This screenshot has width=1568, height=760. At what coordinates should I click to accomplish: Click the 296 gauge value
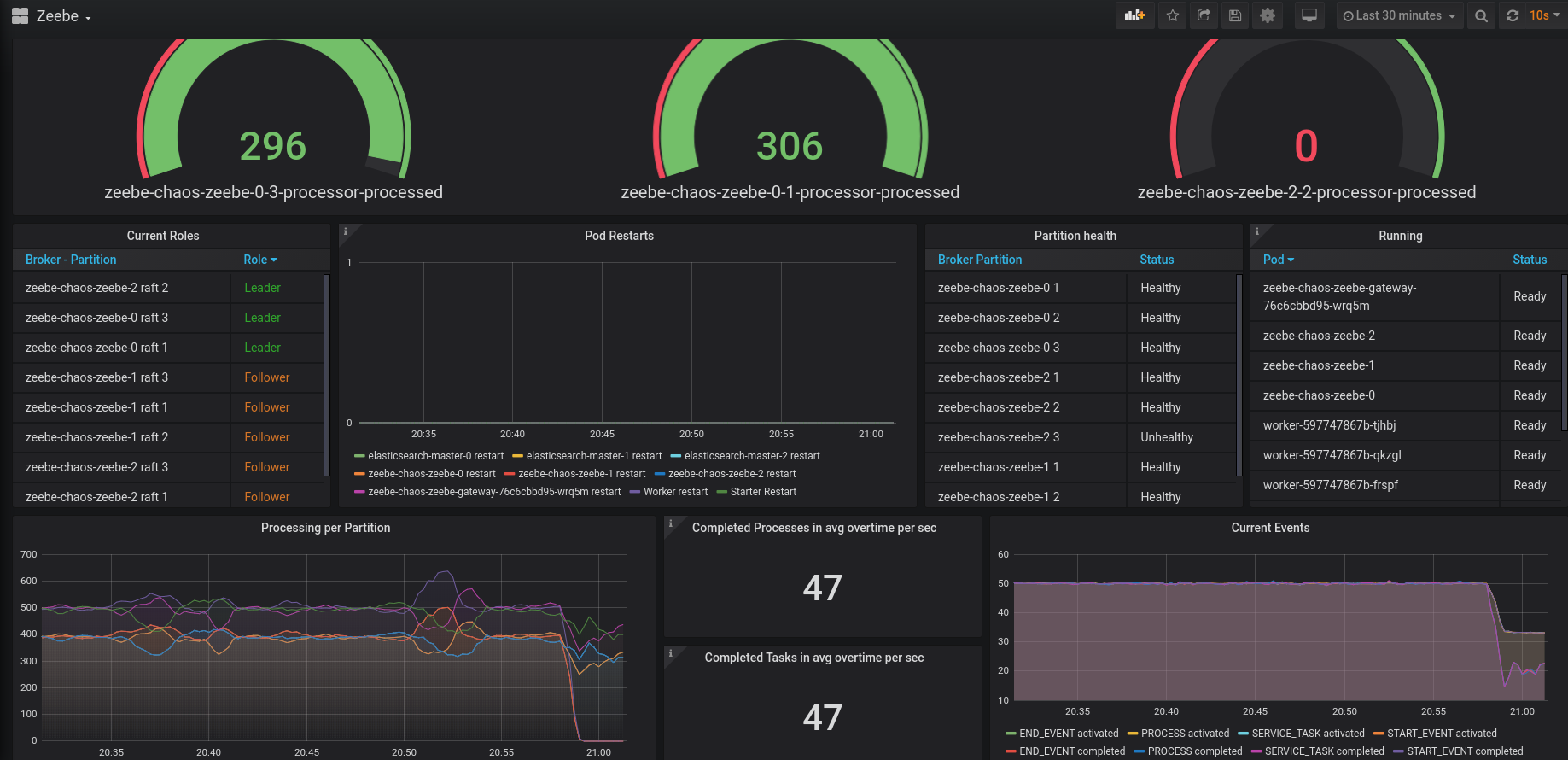coord(272,146)
